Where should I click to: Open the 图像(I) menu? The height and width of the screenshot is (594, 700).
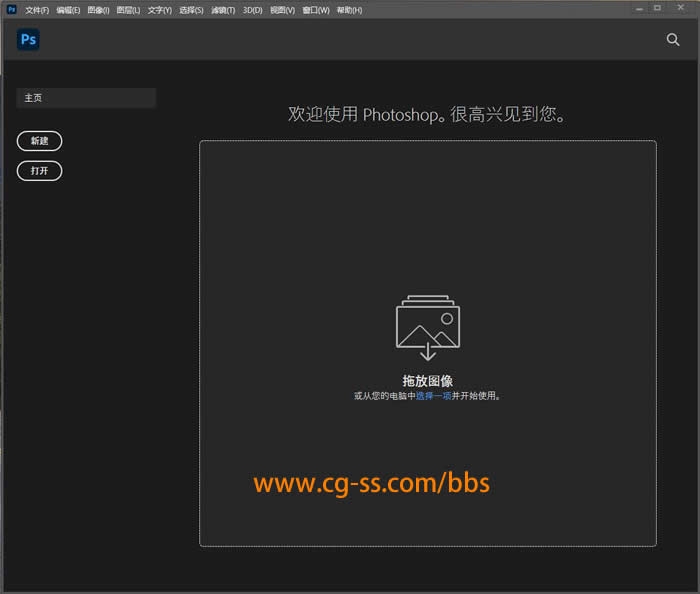click(x=98, y=10)
